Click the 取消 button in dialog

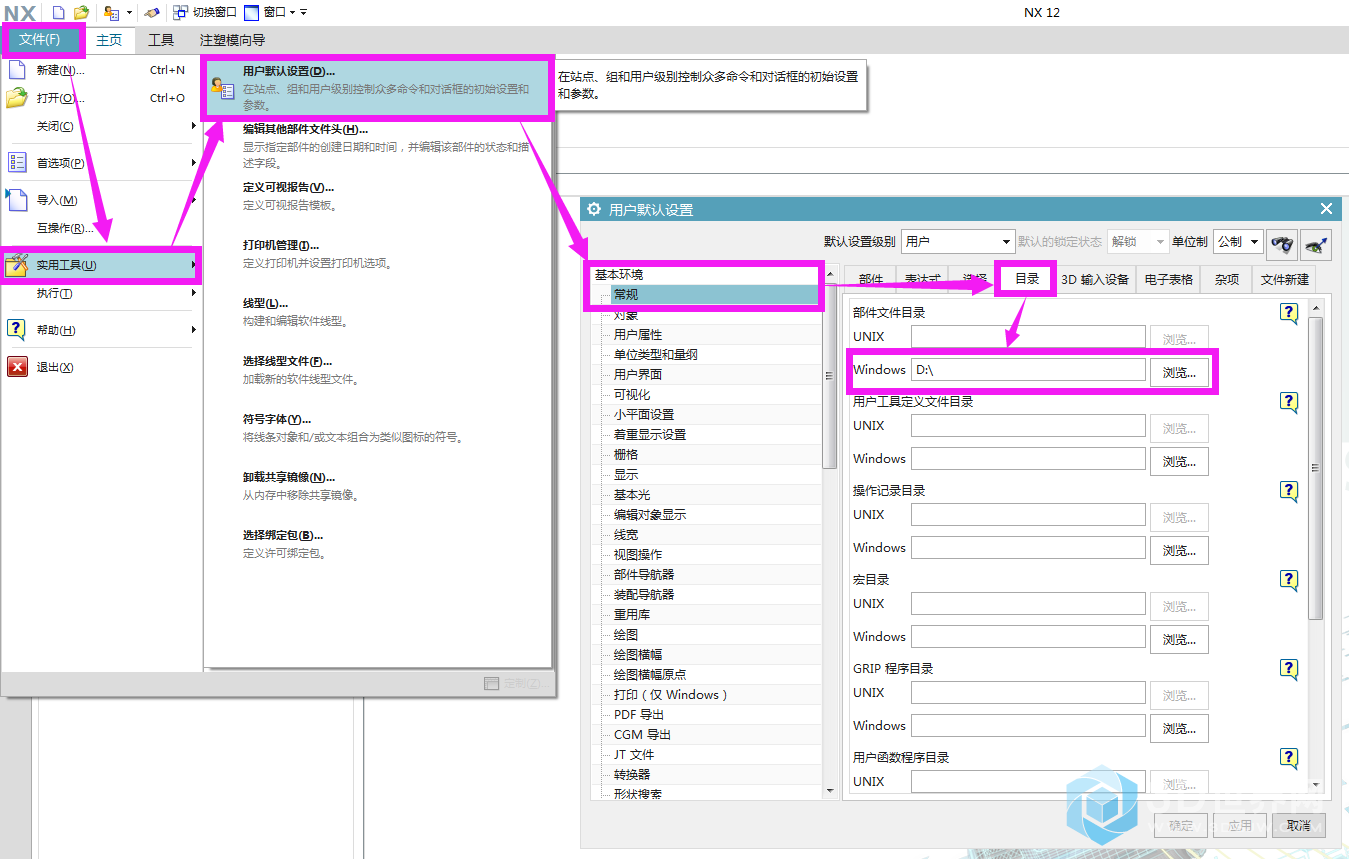point(1298,825)
